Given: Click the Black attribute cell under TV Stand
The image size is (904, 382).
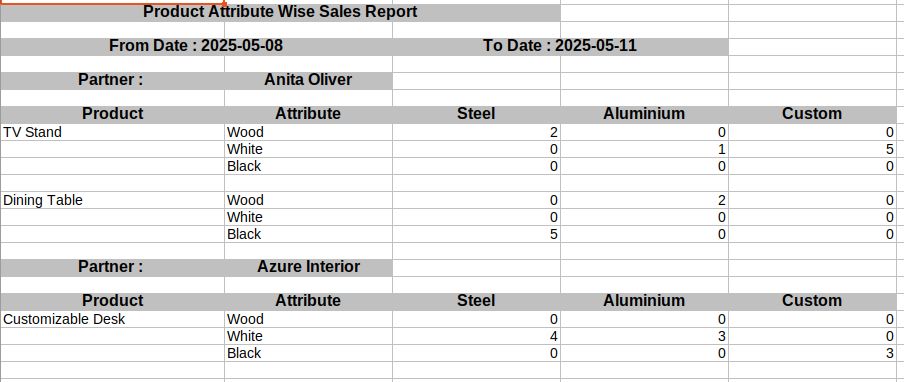Looking at the screenshot, I should point(308,166).
